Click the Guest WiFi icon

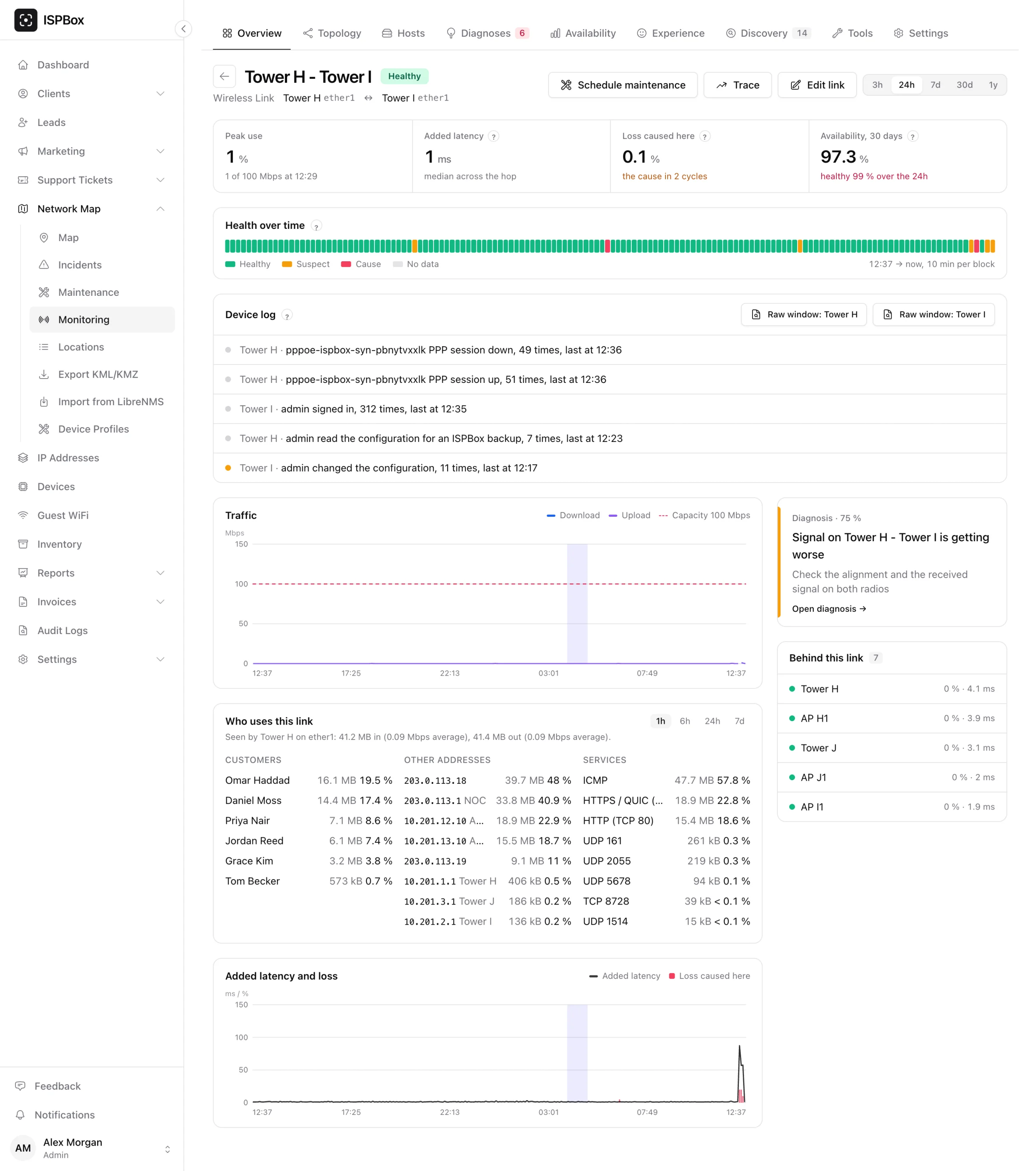pyautogui.click(x=23, y=515)
